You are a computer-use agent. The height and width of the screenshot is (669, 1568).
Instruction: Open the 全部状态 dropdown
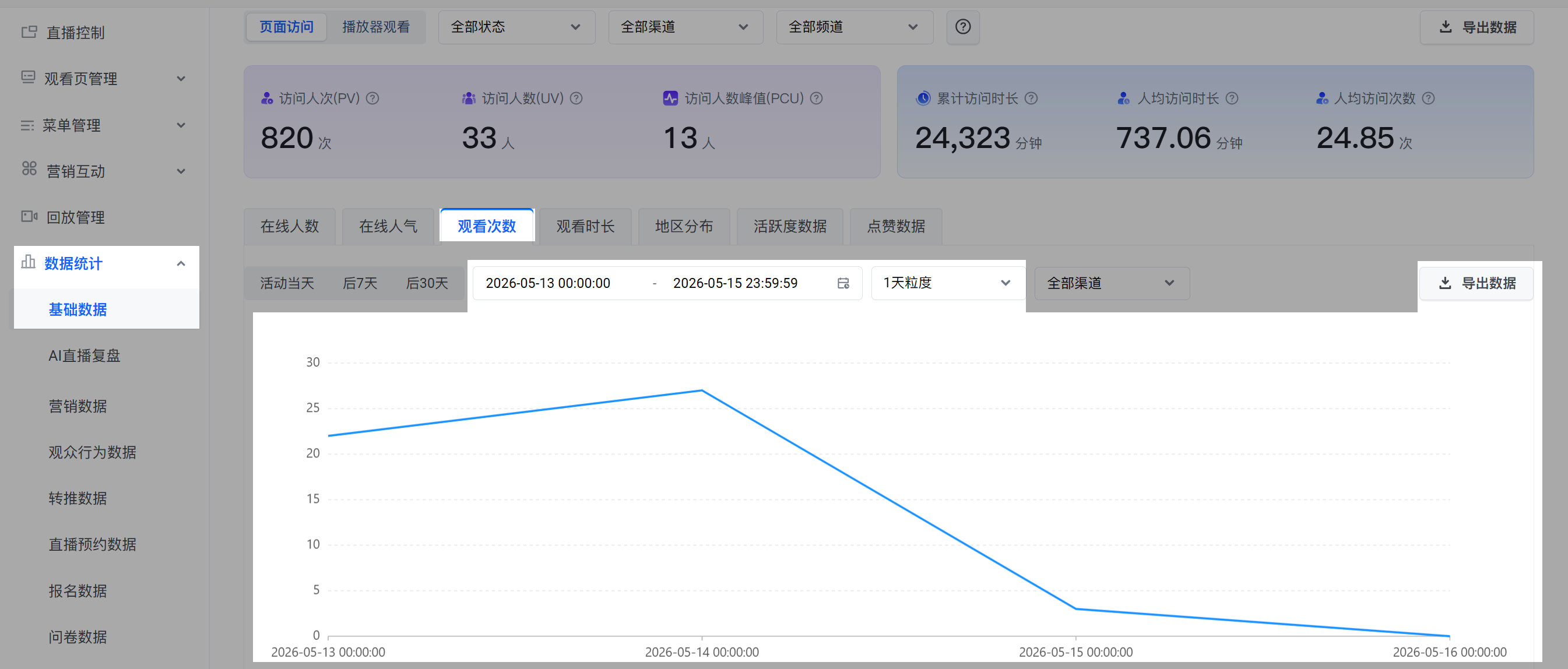coord(516,27)
